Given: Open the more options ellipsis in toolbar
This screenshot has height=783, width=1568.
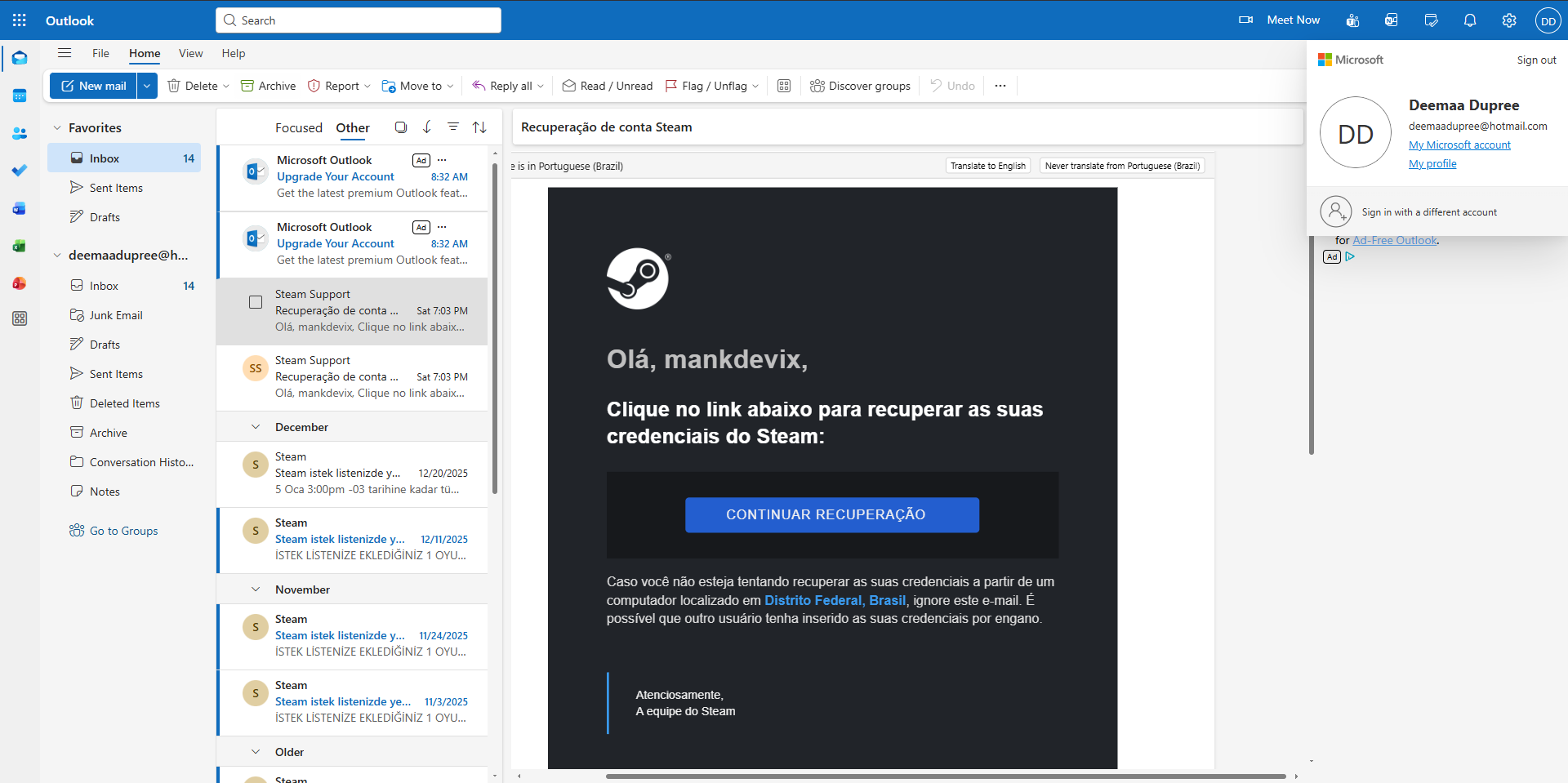Looking at the screenshot, I should coord(1000,86).
